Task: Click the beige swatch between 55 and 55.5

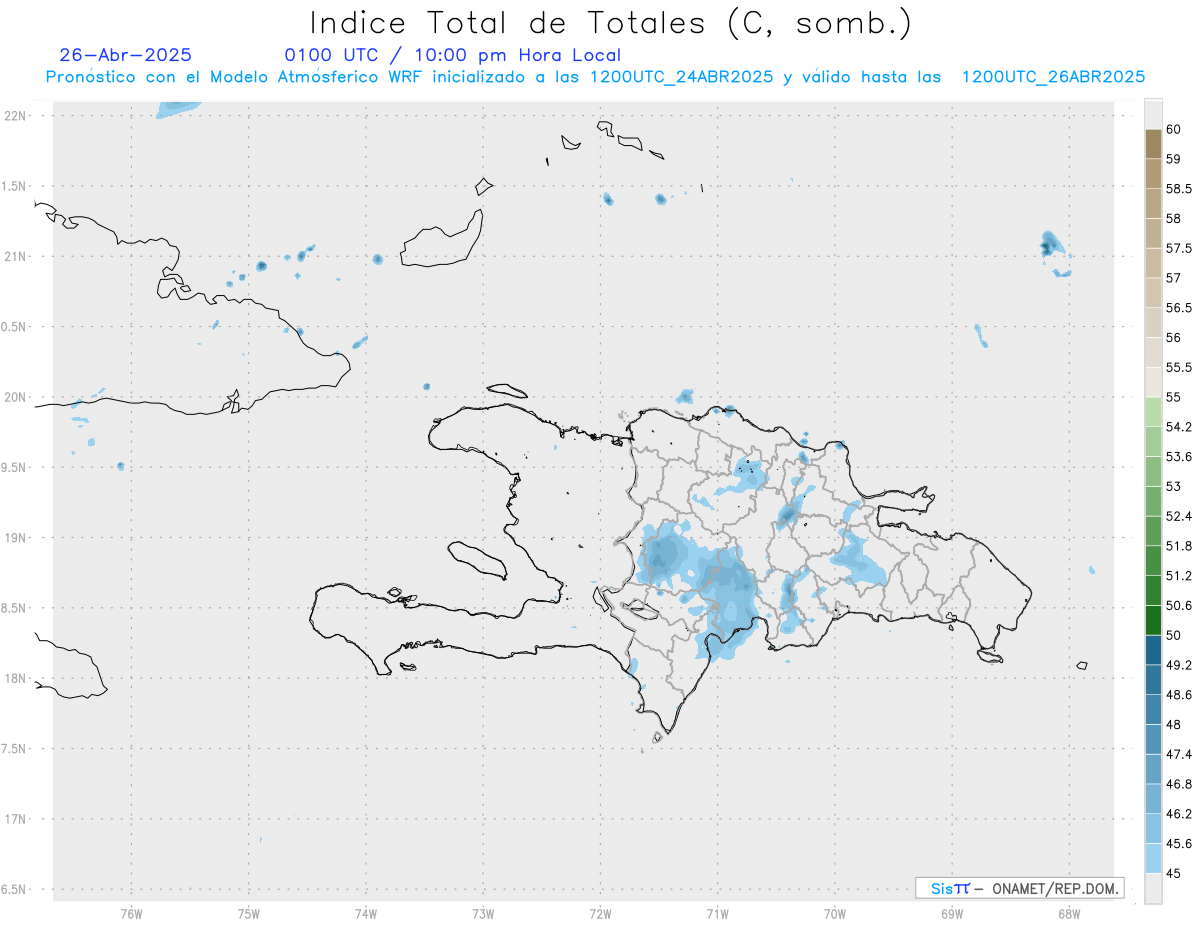Action: 1153,382
